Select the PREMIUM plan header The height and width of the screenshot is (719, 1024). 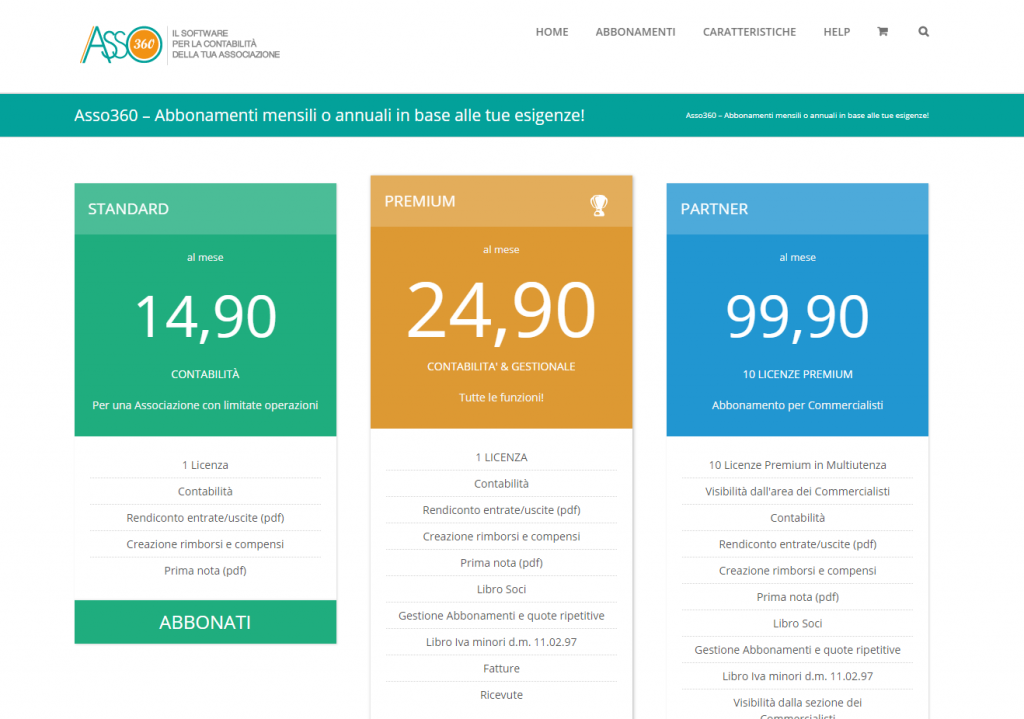(501, 201)
